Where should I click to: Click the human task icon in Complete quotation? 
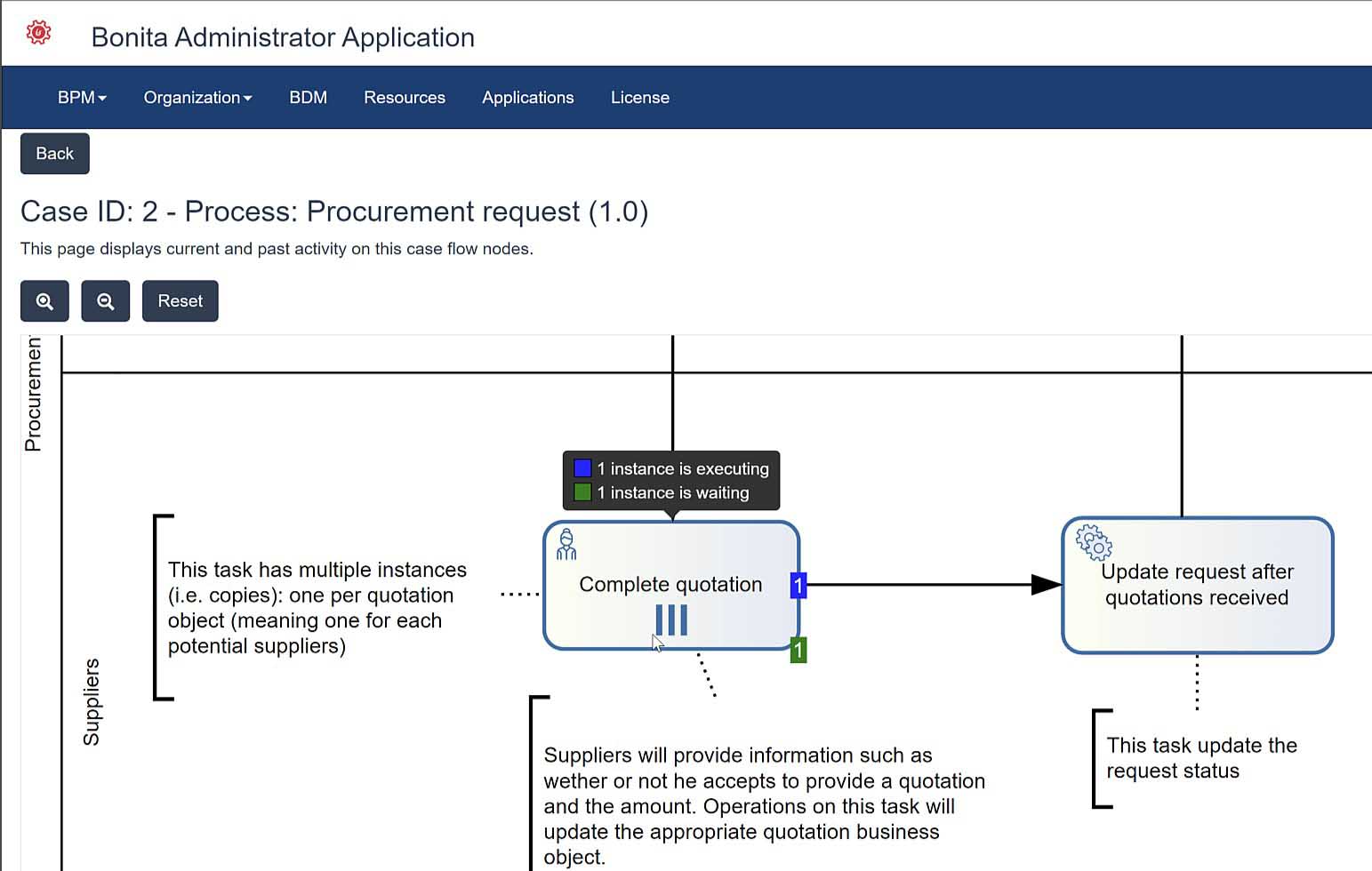click(x=566, y=544)
